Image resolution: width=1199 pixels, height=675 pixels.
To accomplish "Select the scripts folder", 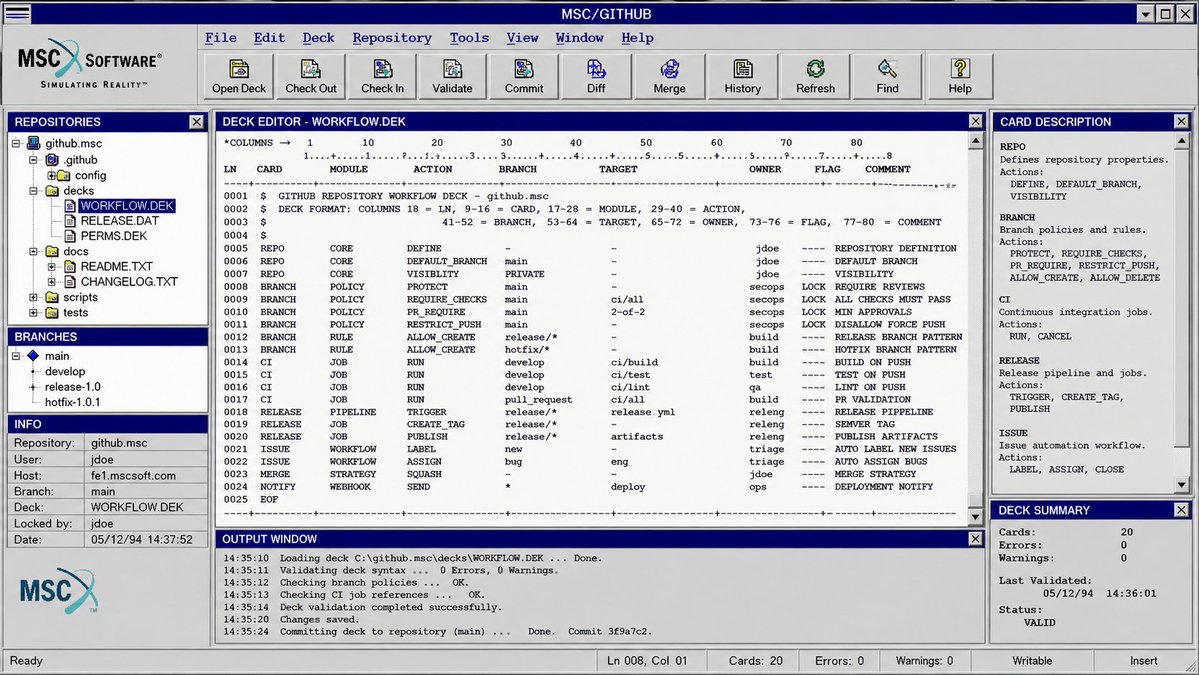I will coord(80,297).
